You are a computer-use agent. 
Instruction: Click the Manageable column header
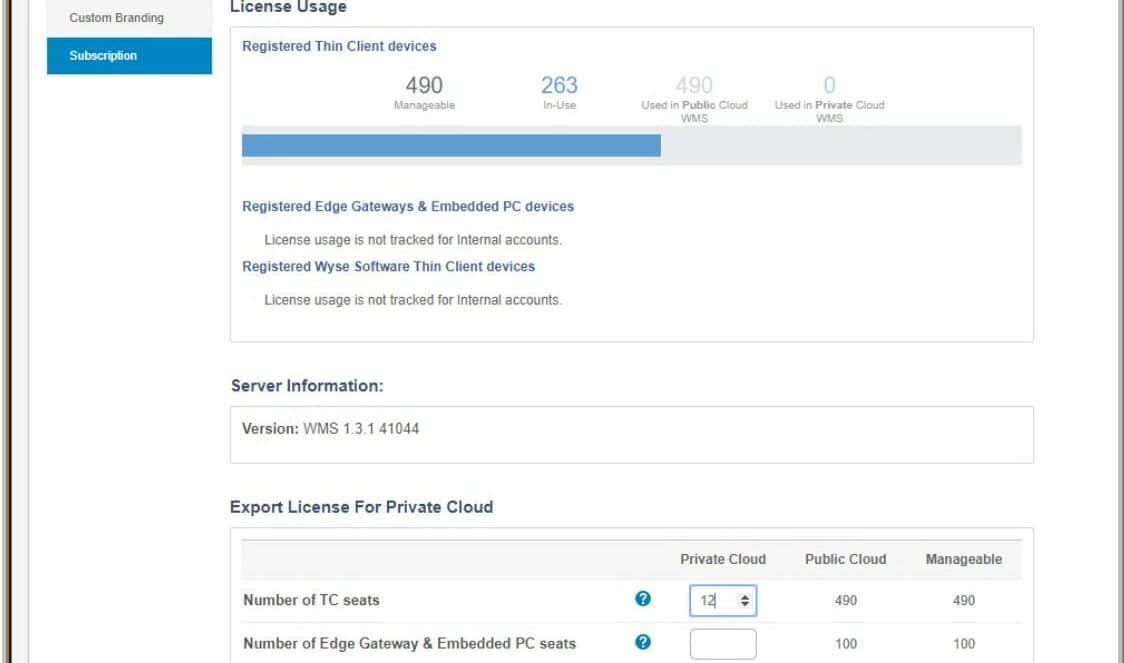tap(963, 559)
